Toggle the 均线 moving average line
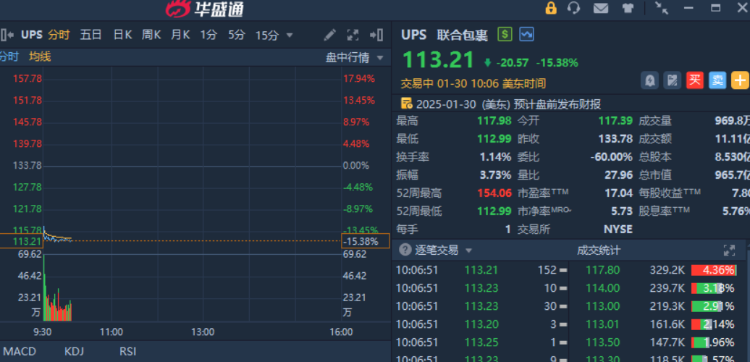 coord(40,57)
